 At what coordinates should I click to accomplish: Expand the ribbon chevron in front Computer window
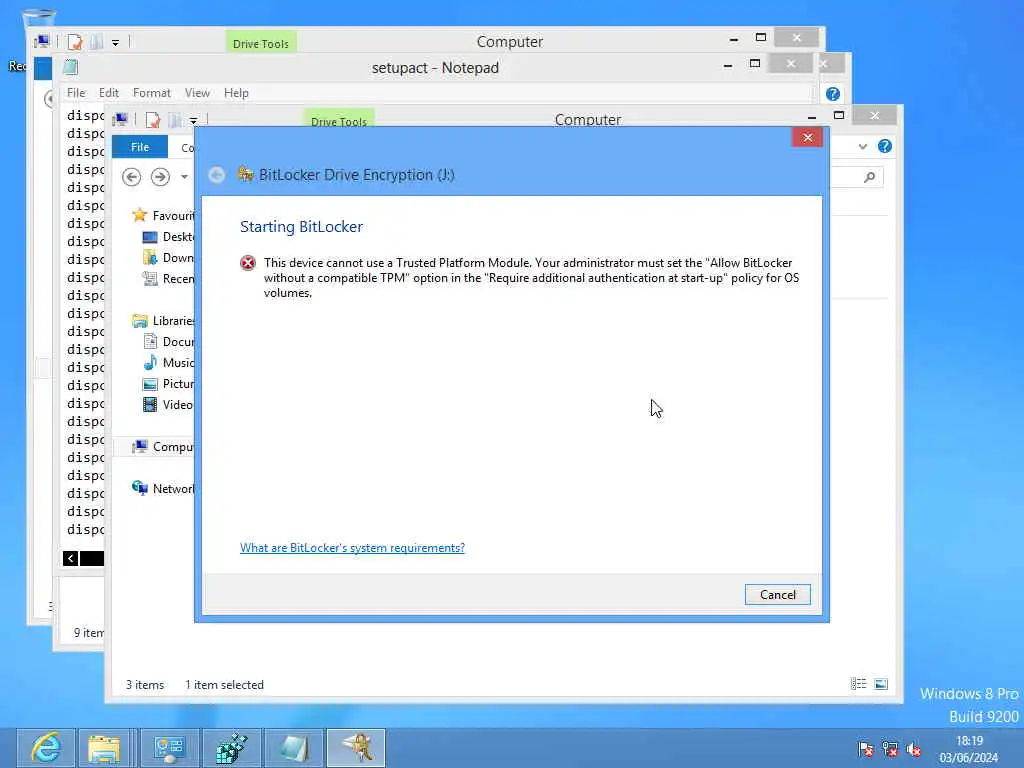tap(863, 146)
